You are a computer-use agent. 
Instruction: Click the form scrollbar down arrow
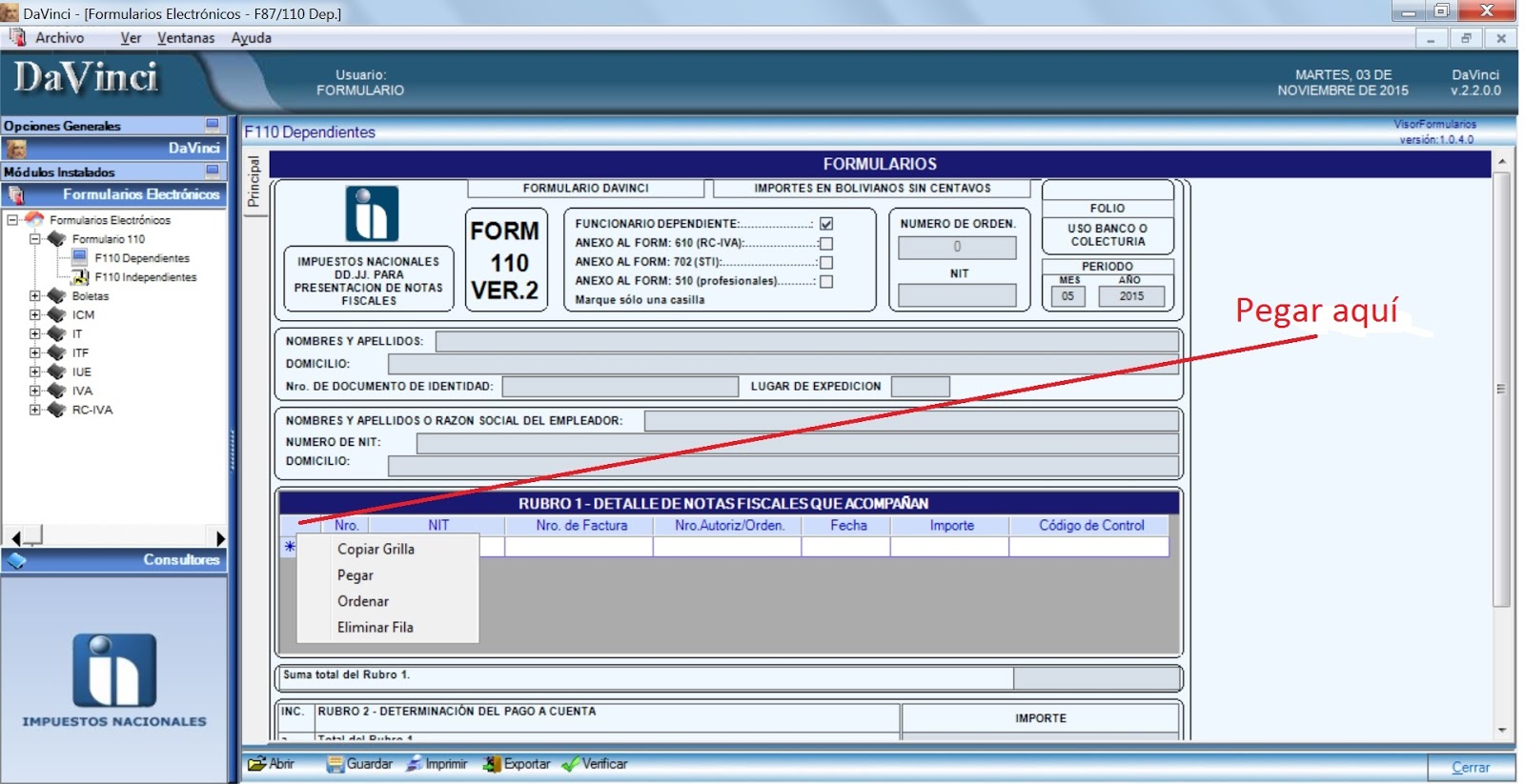tap(1501, 731)
